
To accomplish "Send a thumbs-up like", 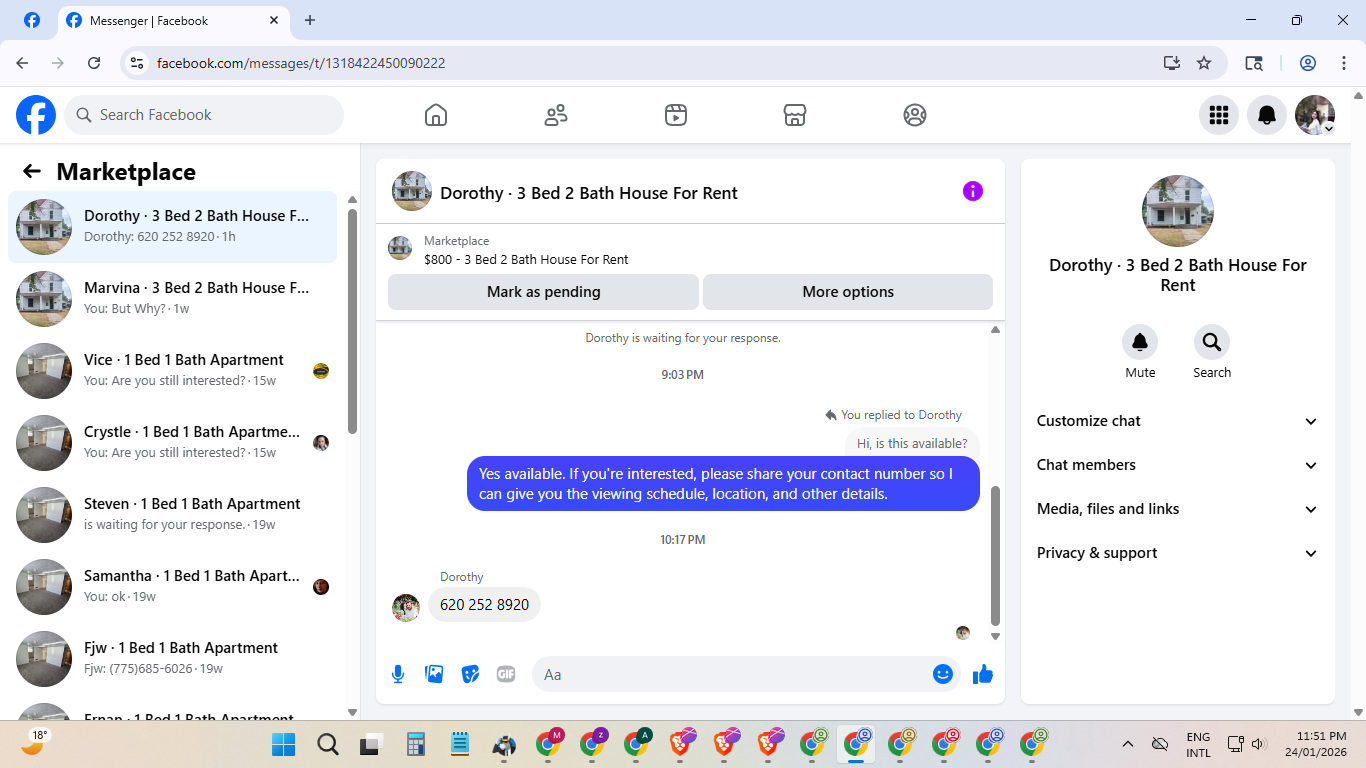I will point(983,674).
